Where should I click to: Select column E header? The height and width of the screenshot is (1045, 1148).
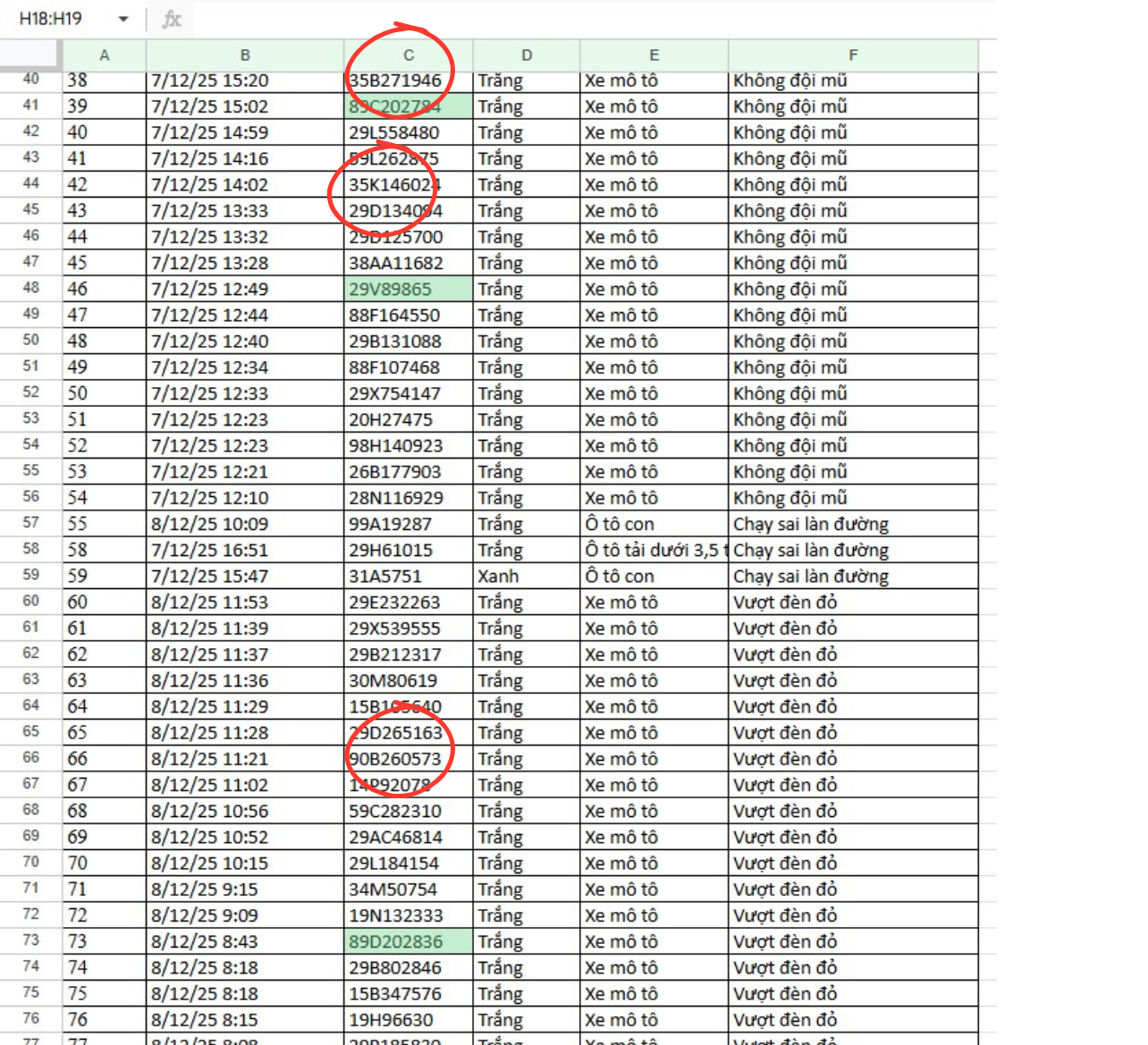pos(654,55)
